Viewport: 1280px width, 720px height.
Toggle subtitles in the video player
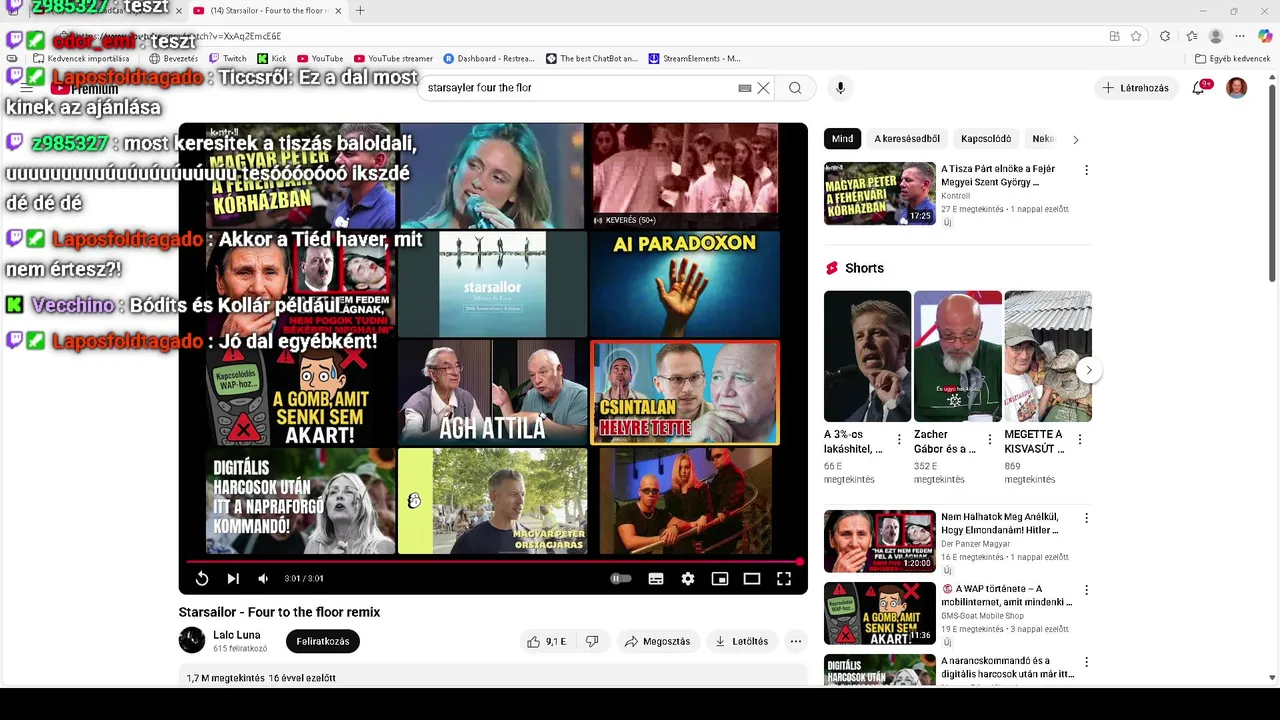click(x=656, y=579)
